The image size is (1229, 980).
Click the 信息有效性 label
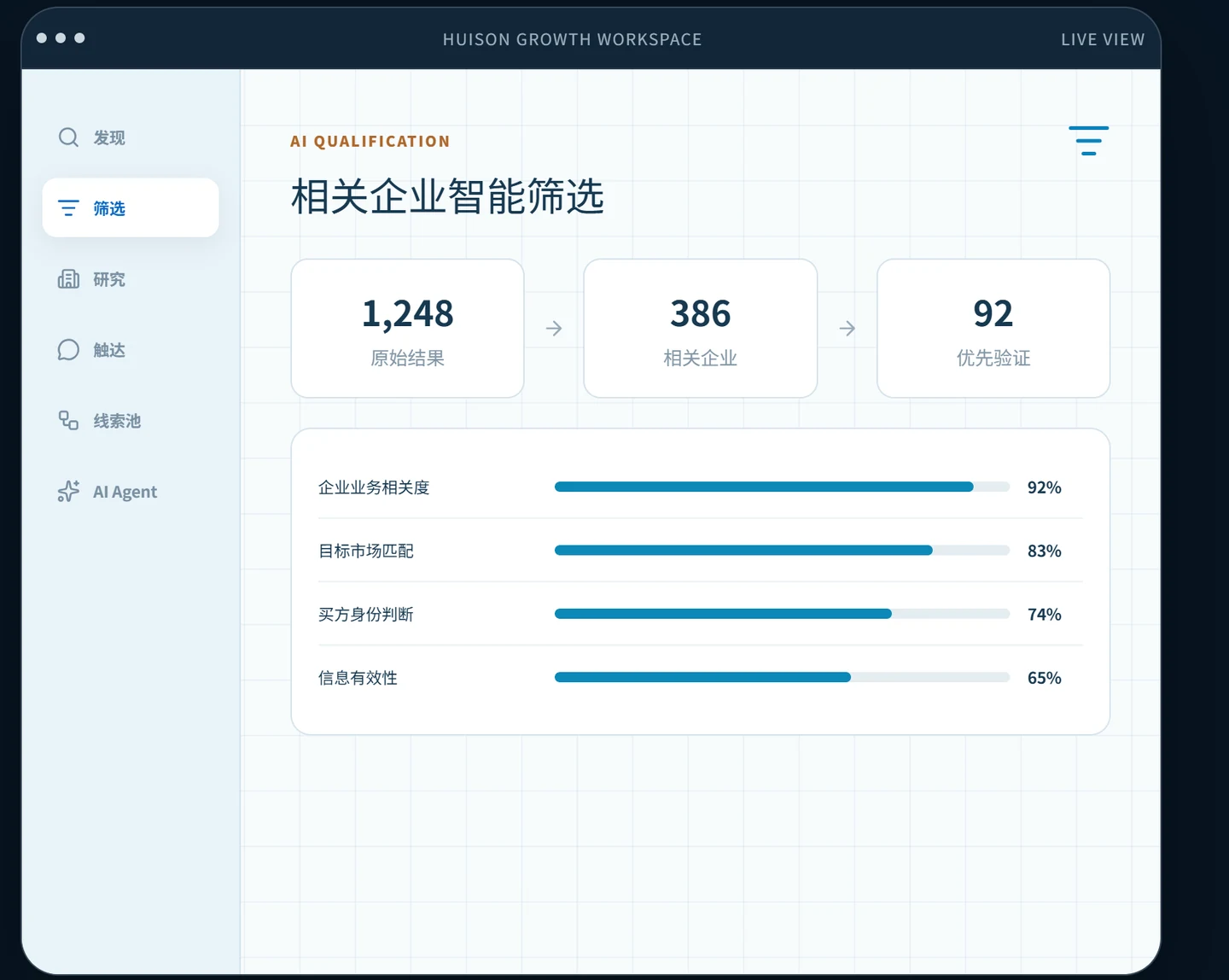pos(358,678)
